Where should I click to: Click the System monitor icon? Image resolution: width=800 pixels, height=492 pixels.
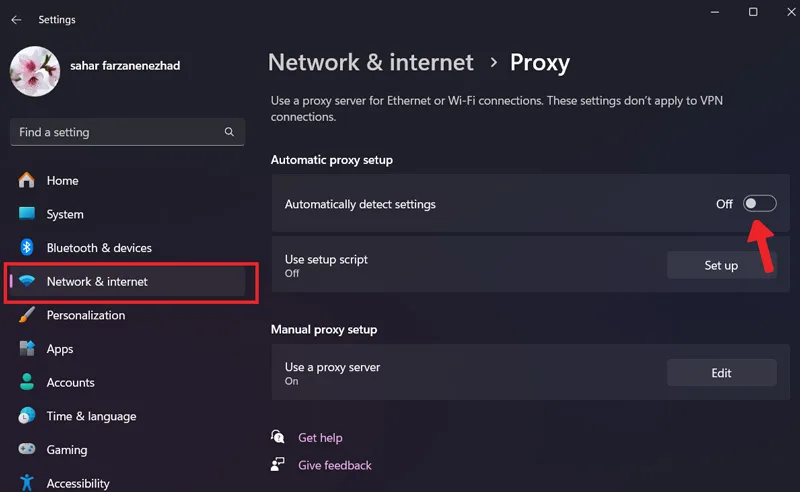pos(27,214)
